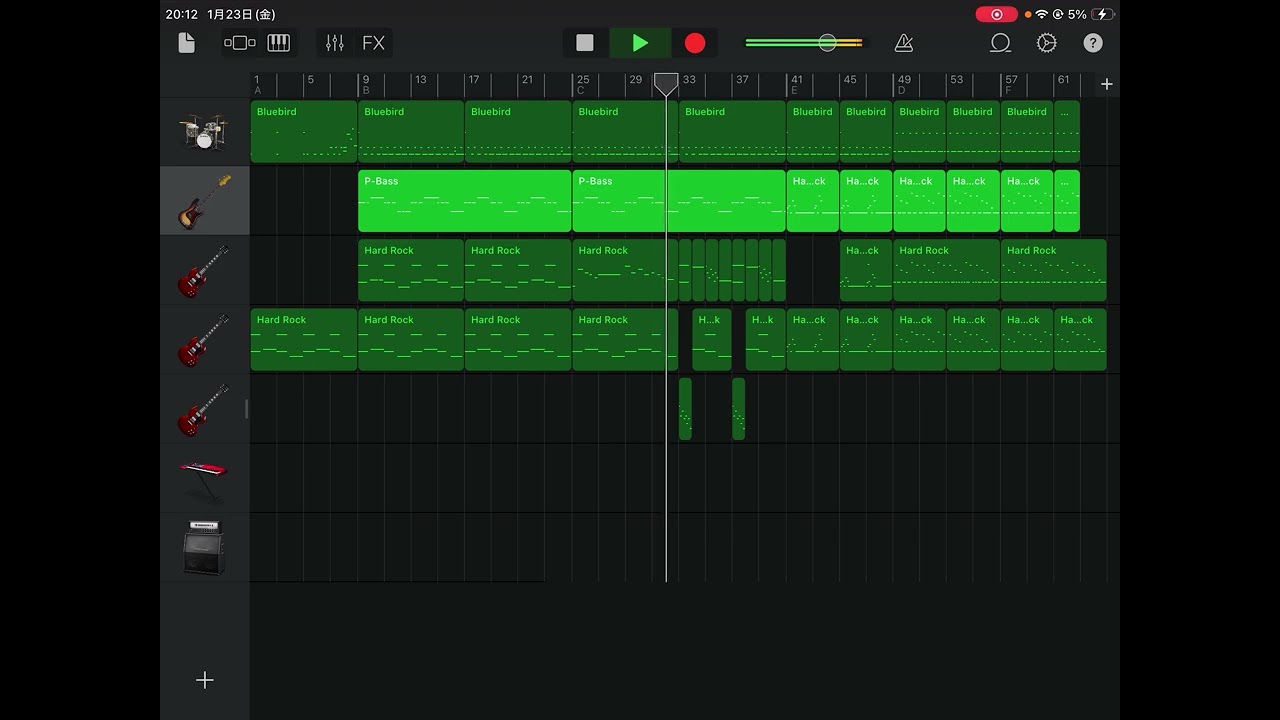Start playback with the green play button
Image resolution: width=1280 pixels, height=720 pixels.
pos(640,43)
